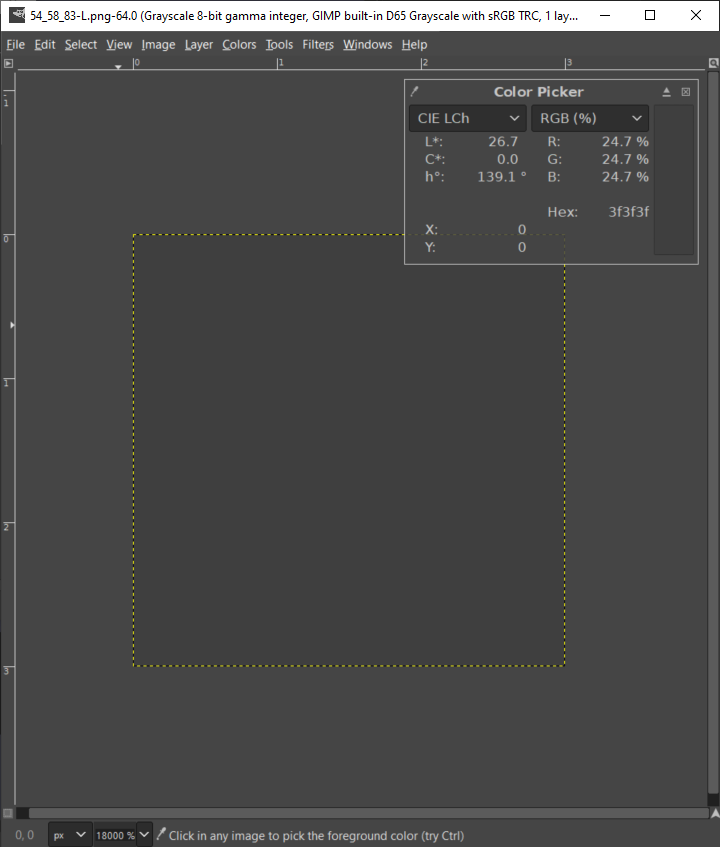Open the Tools menu
Image resolution: width=720 pixels, height=847 pixels.
click(x=279, y=45)
